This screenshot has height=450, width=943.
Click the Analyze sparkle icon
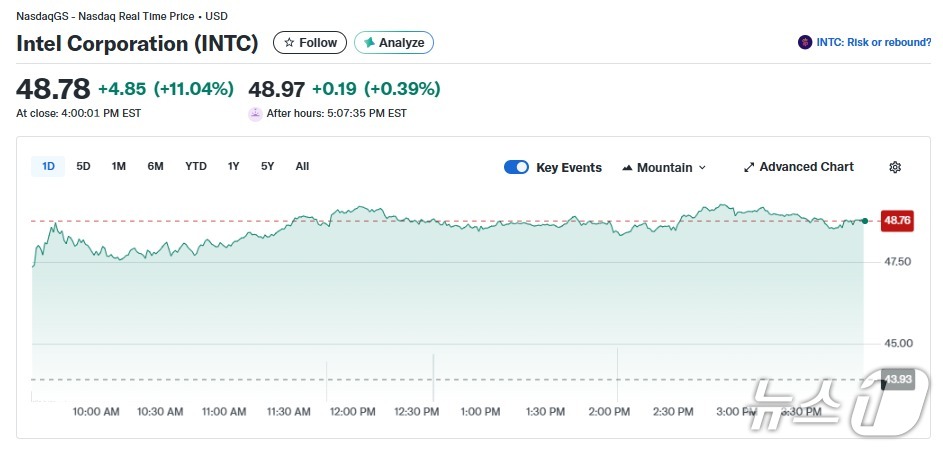pos(369,43)
